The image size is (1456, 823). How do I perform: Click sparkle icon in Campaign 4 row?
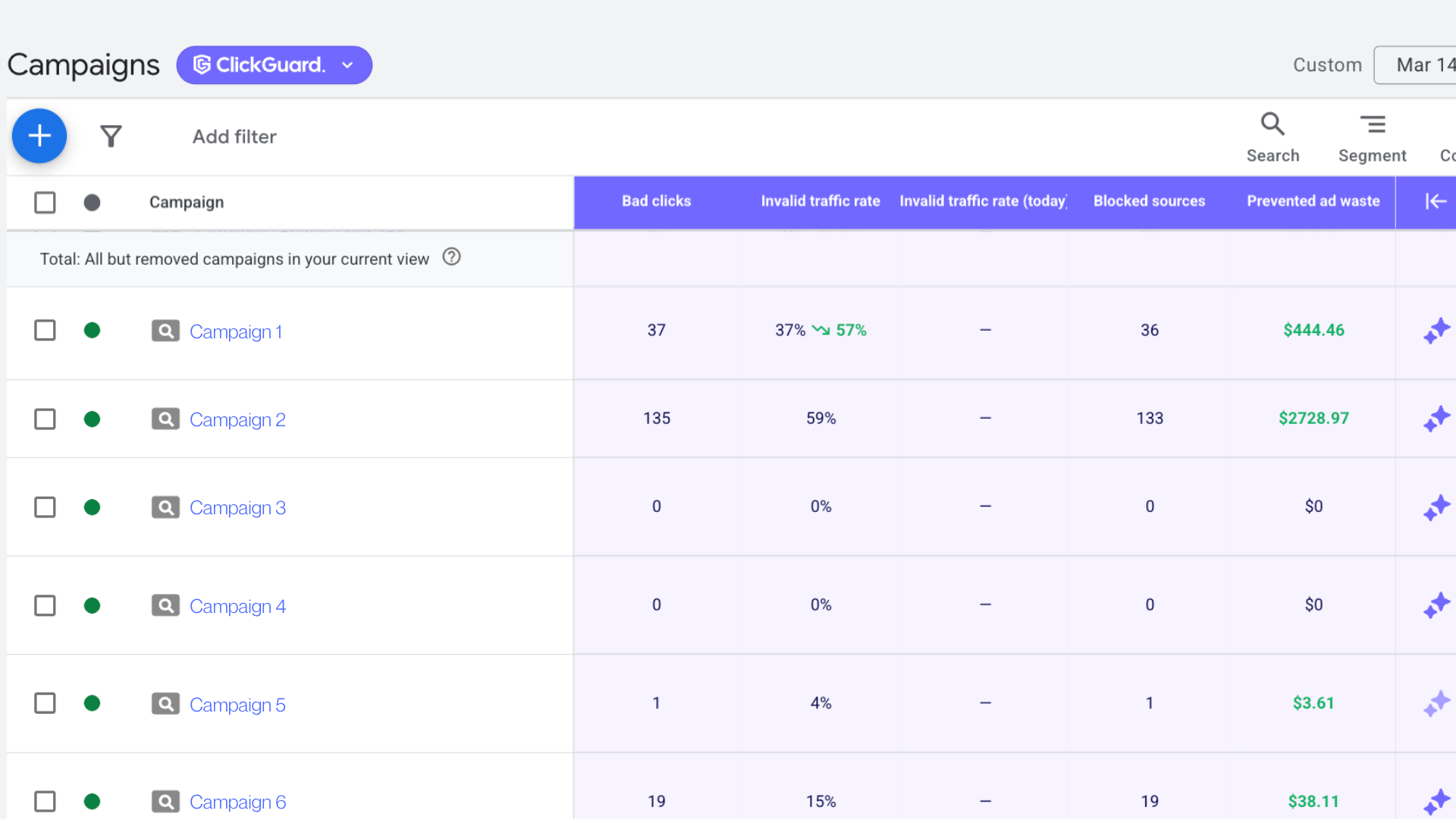click(1436, 606)
